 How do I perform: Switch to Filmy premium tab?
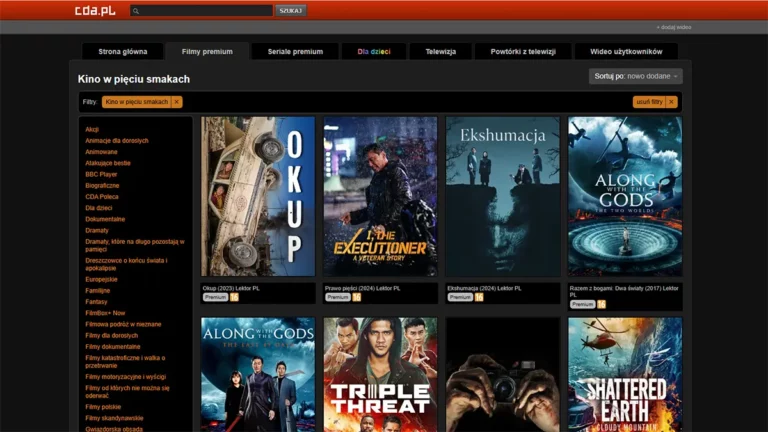pos(207,51)
